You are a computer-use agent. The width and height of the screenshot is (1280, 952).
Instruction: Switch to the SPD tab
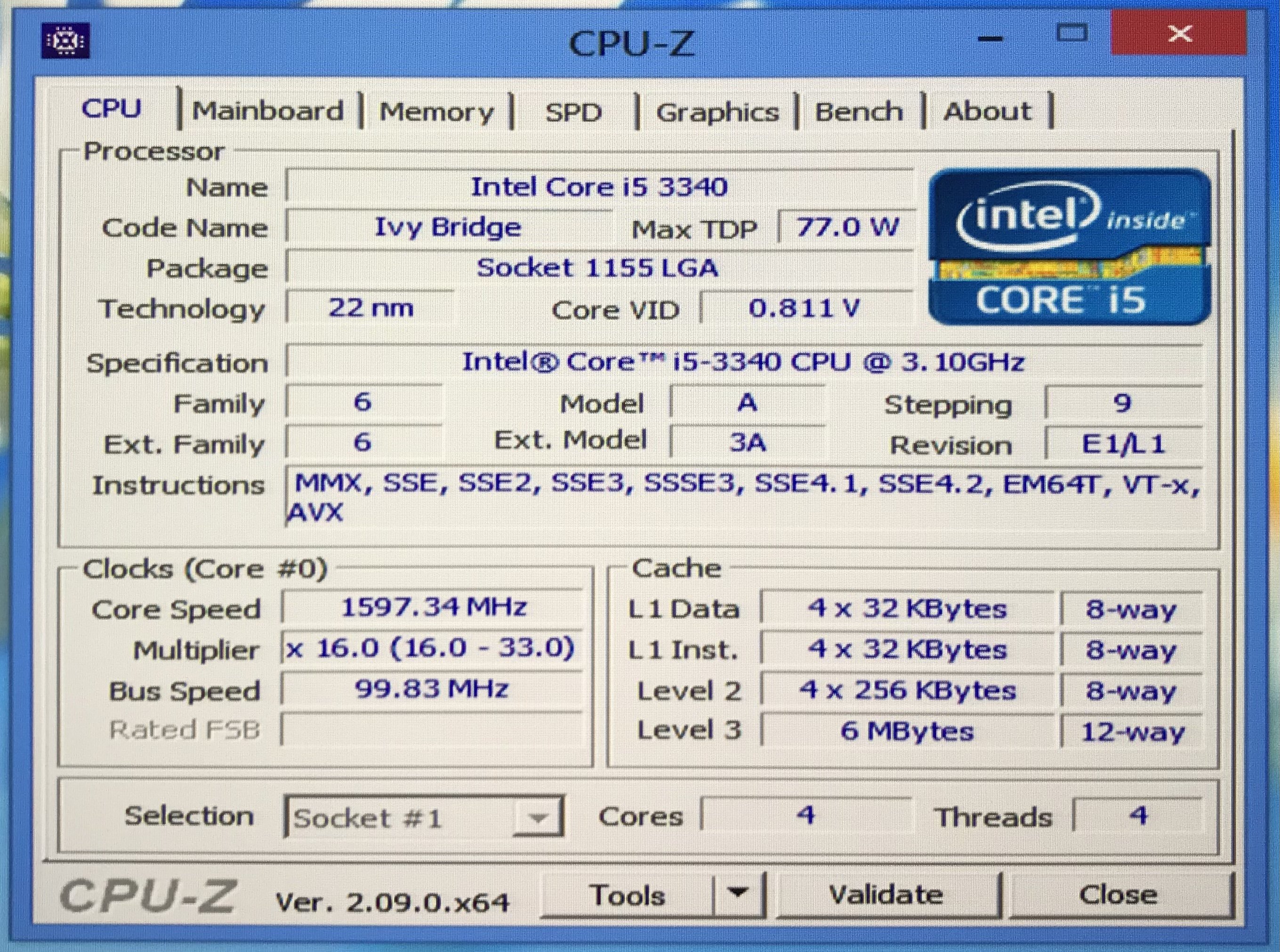[573, 113]
